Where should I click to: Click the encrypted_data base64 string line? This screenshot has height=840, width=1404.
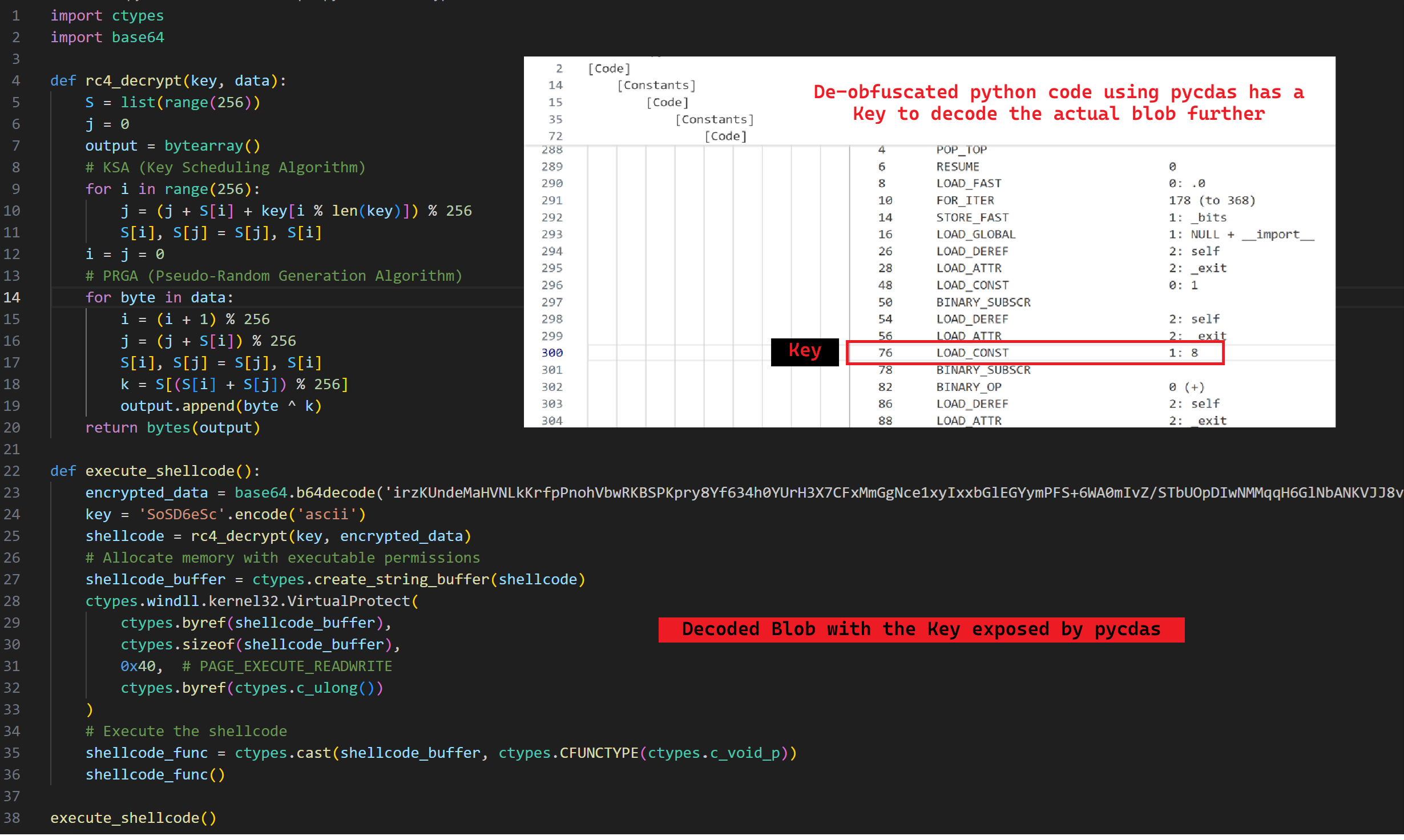tap(744, 492)
